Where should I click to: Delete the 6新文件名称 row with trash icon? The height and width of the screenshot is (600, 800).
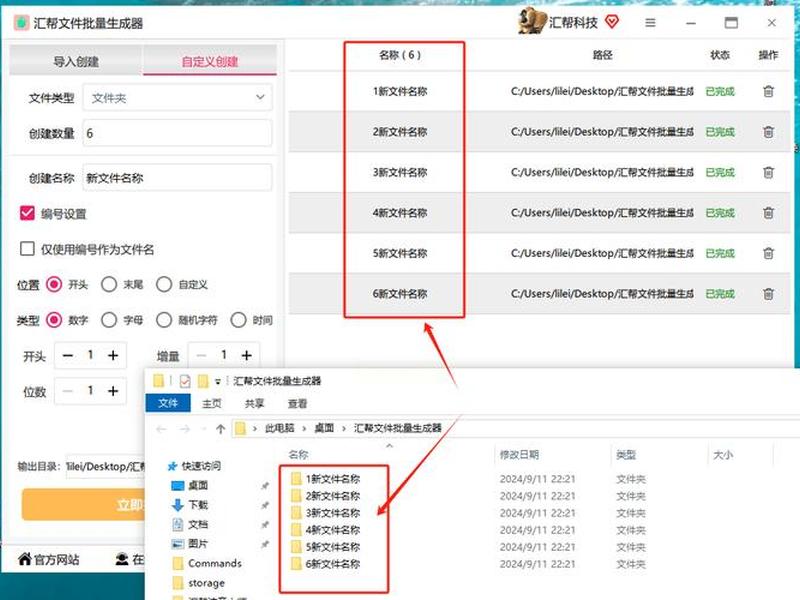(768, 294)
